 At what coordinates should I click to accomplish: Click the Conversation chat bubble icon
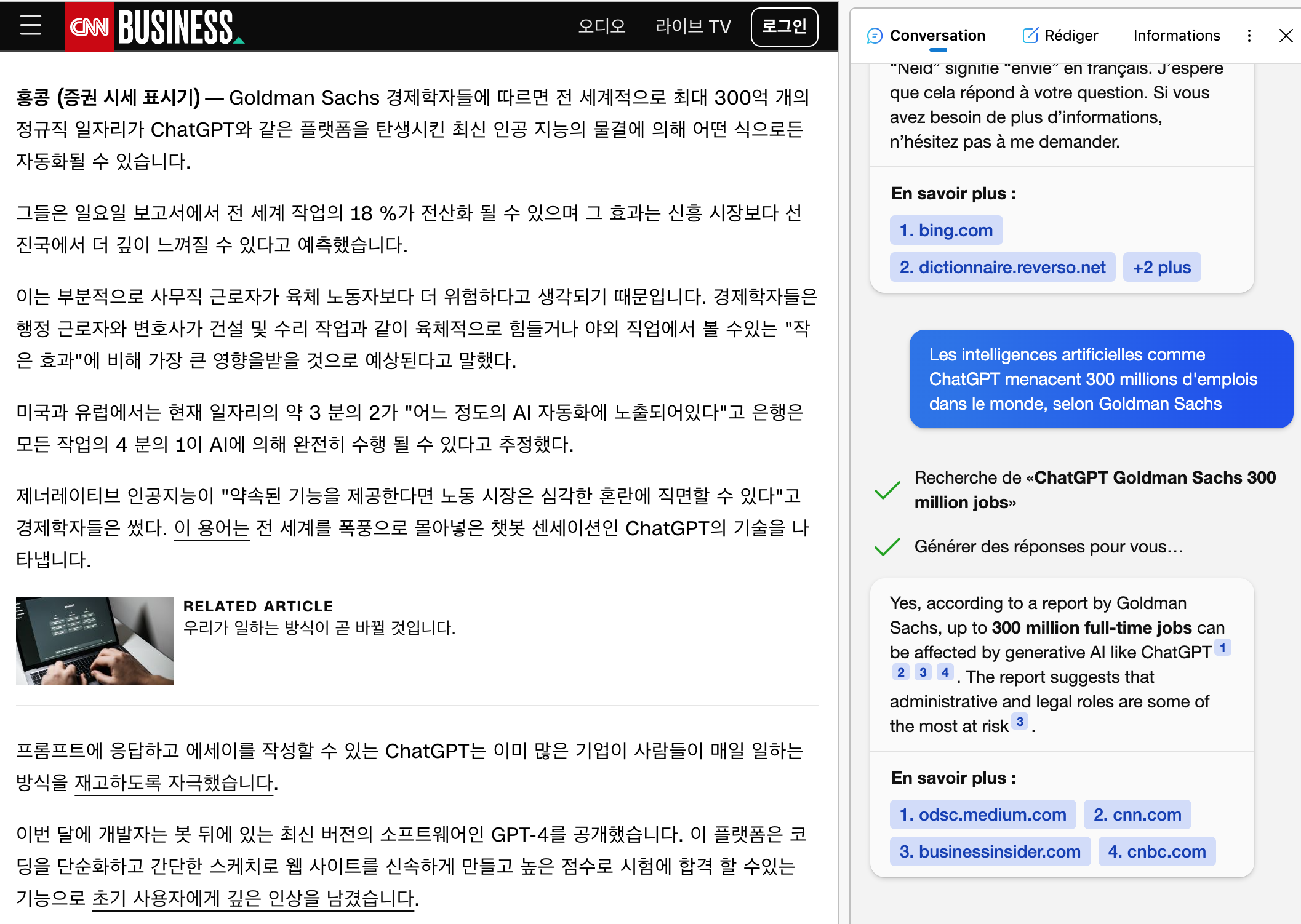coord(875,36)
